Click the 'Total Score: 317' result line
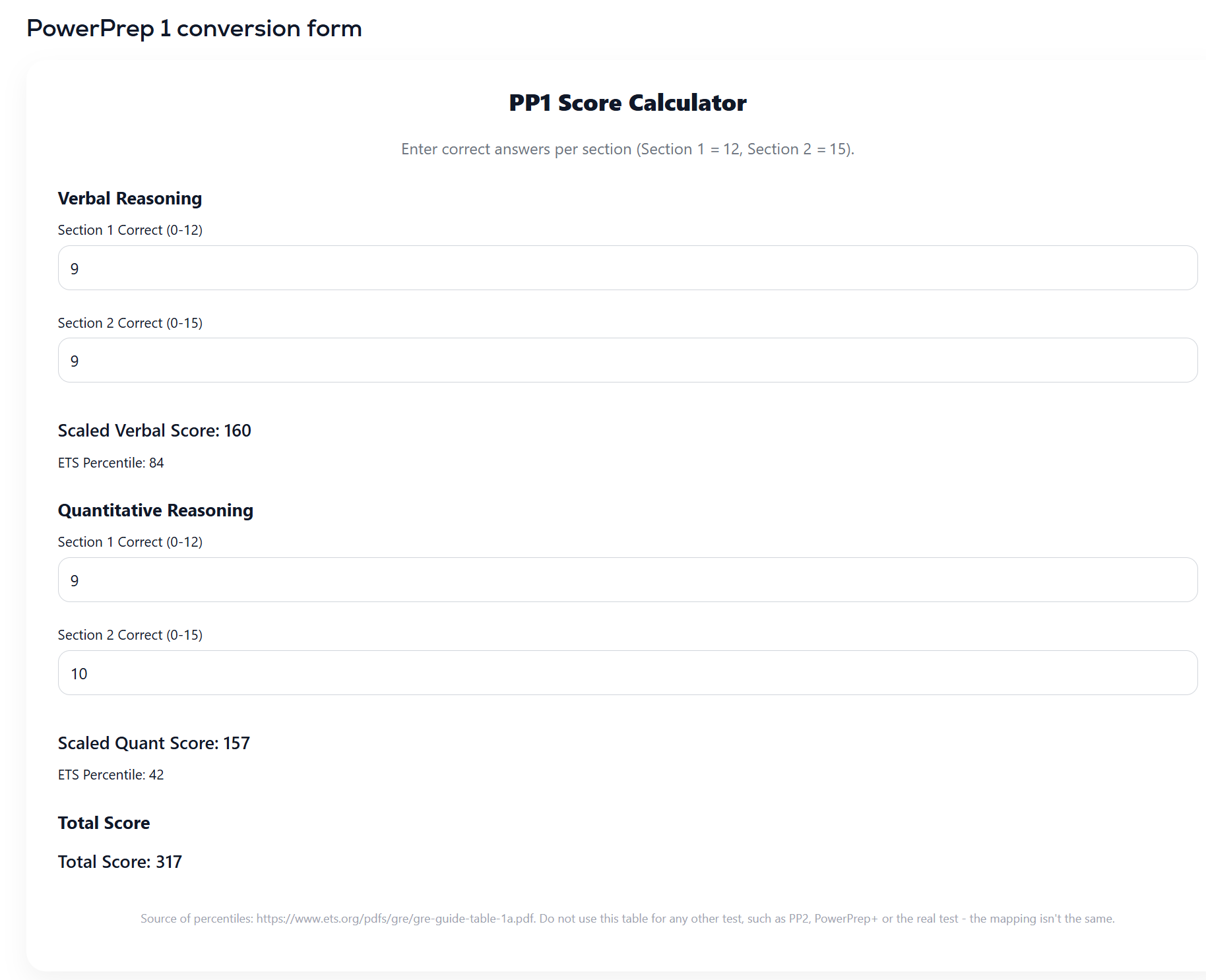Screen dimensions: 1206x980 119,862
